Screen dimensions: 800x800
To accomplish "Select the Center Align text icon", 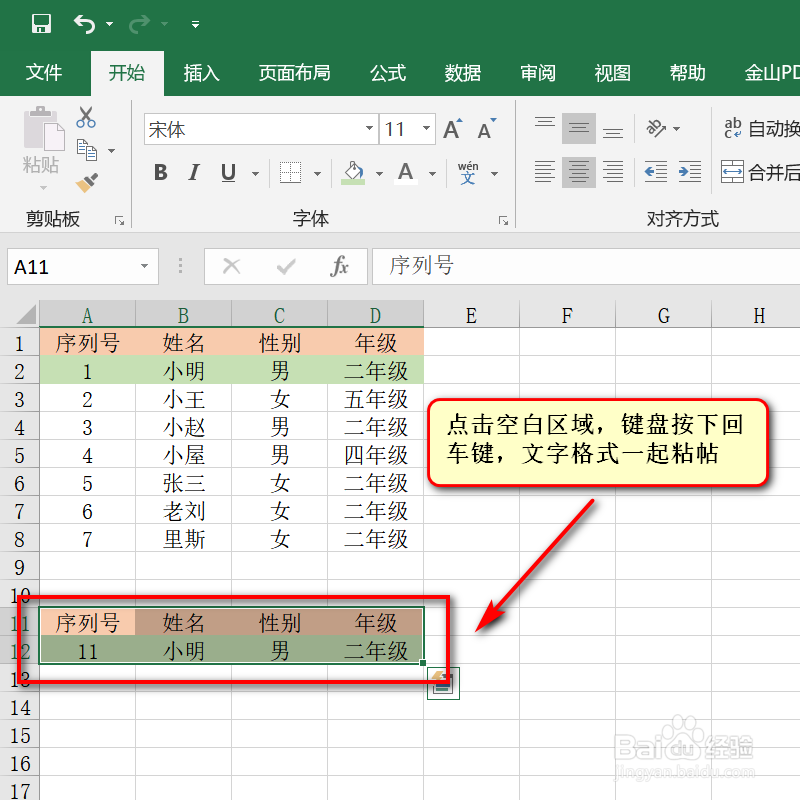I will click(x=579, y=172).
